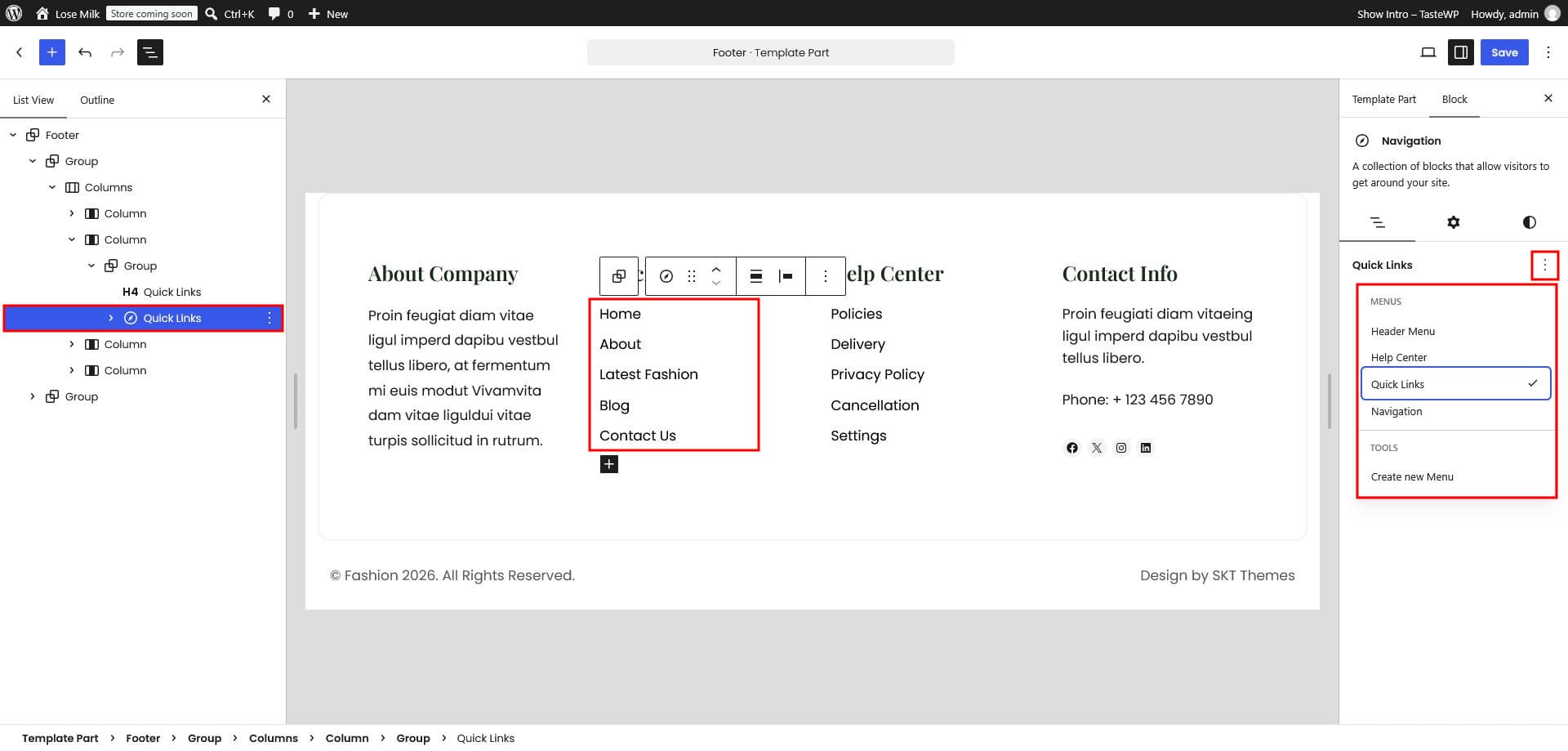1568x751 pixels.
Task: Click the Facebook social icon
Action: [1072, 448]
